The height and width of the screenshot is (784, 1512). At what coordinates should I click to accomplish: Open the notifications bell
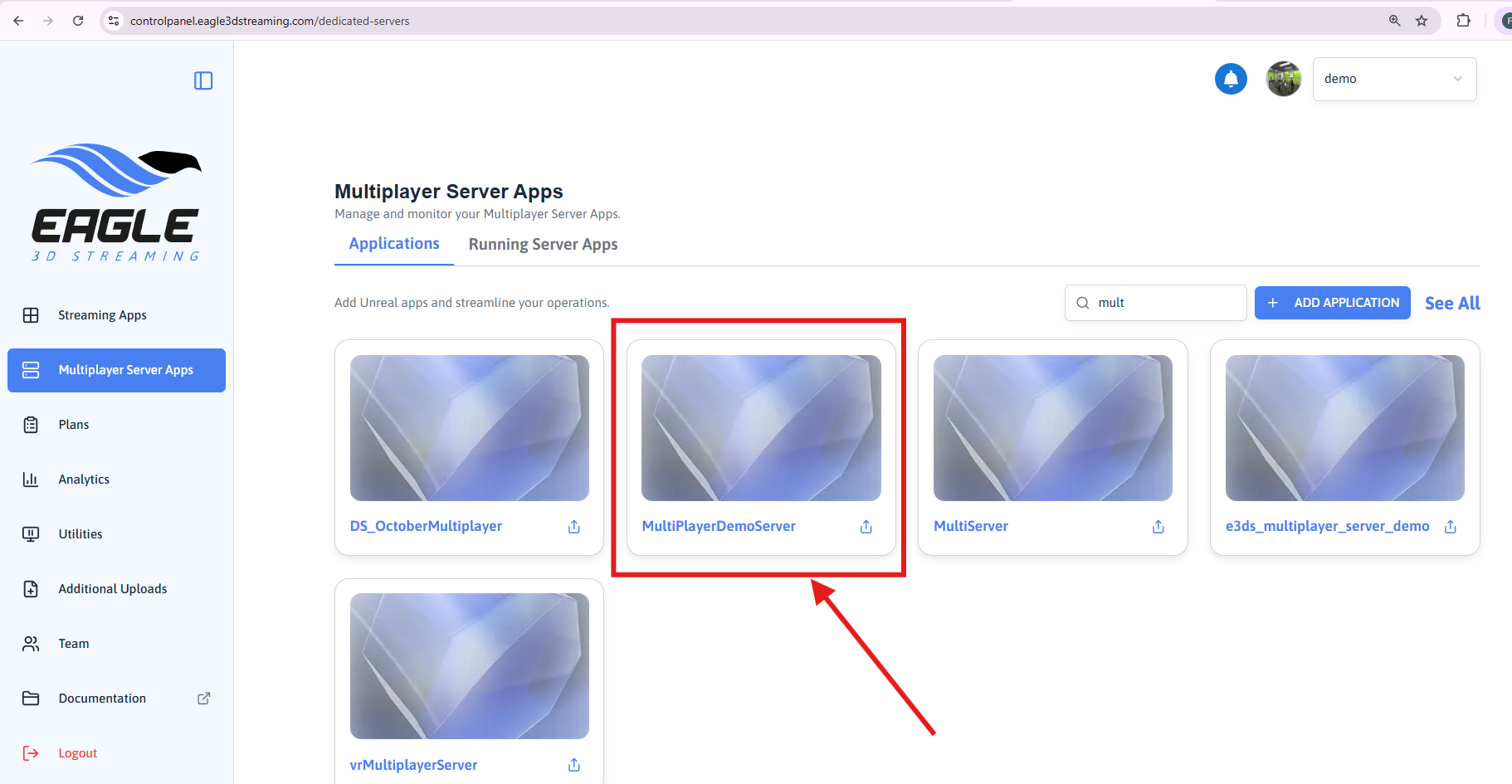click(x=1231, y=79)
